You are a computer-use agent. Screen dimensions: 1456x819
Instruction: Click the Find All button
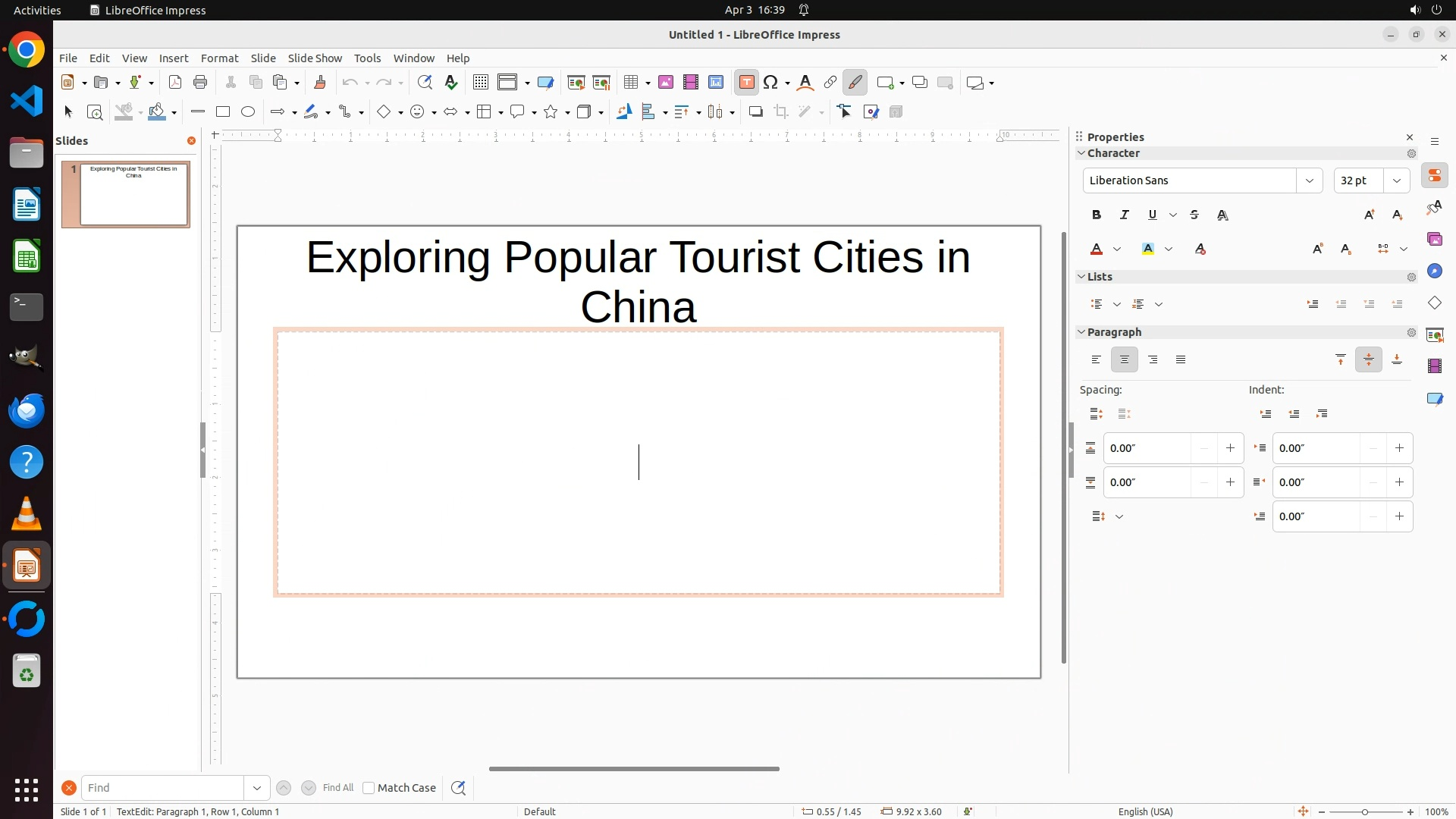point(337,788)
